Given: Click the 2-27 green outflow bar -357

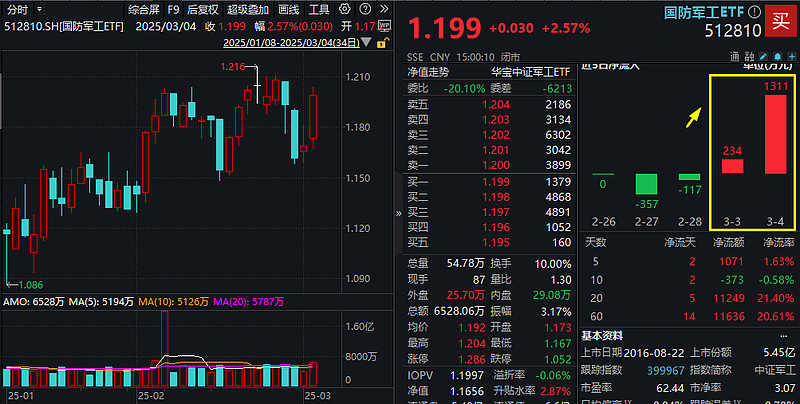Looking at the screenshot, I should coord(646,184).
